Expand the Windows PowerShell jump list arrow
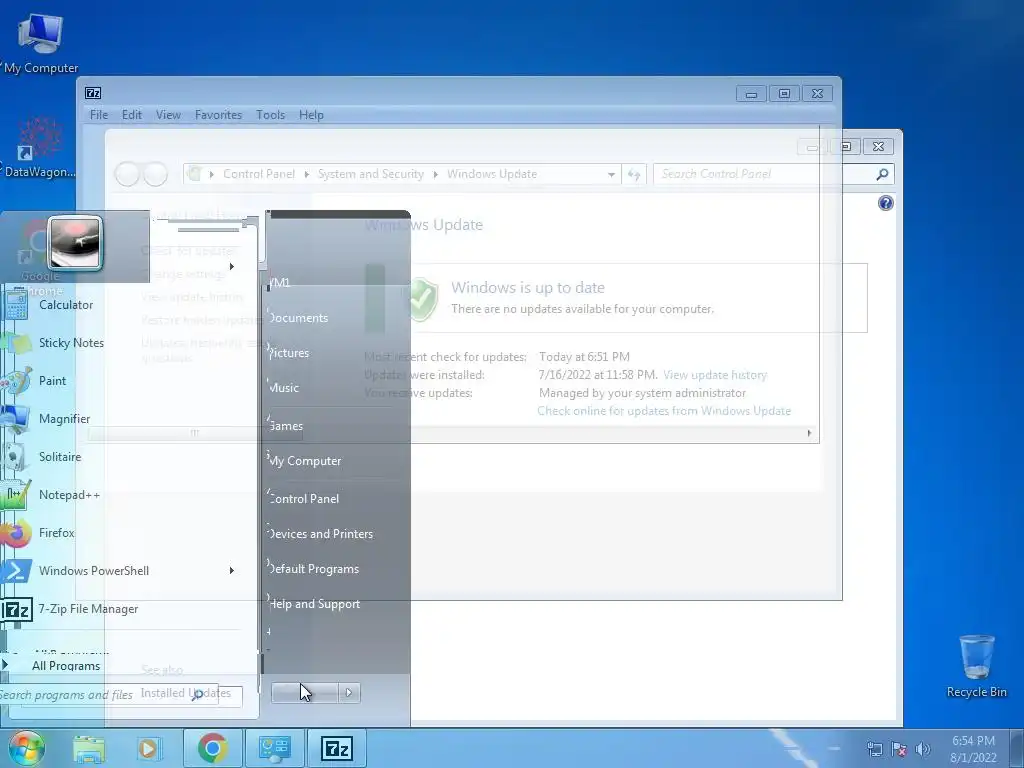Screen dimensions: 1024x768 coord(232,571)
